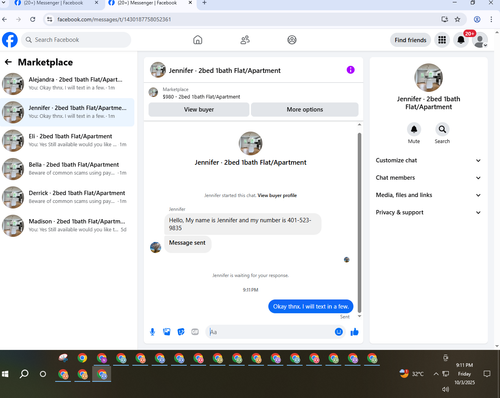500x398 pixels.
Task: Open the Facebook menu grid icon
Action: 442,40
